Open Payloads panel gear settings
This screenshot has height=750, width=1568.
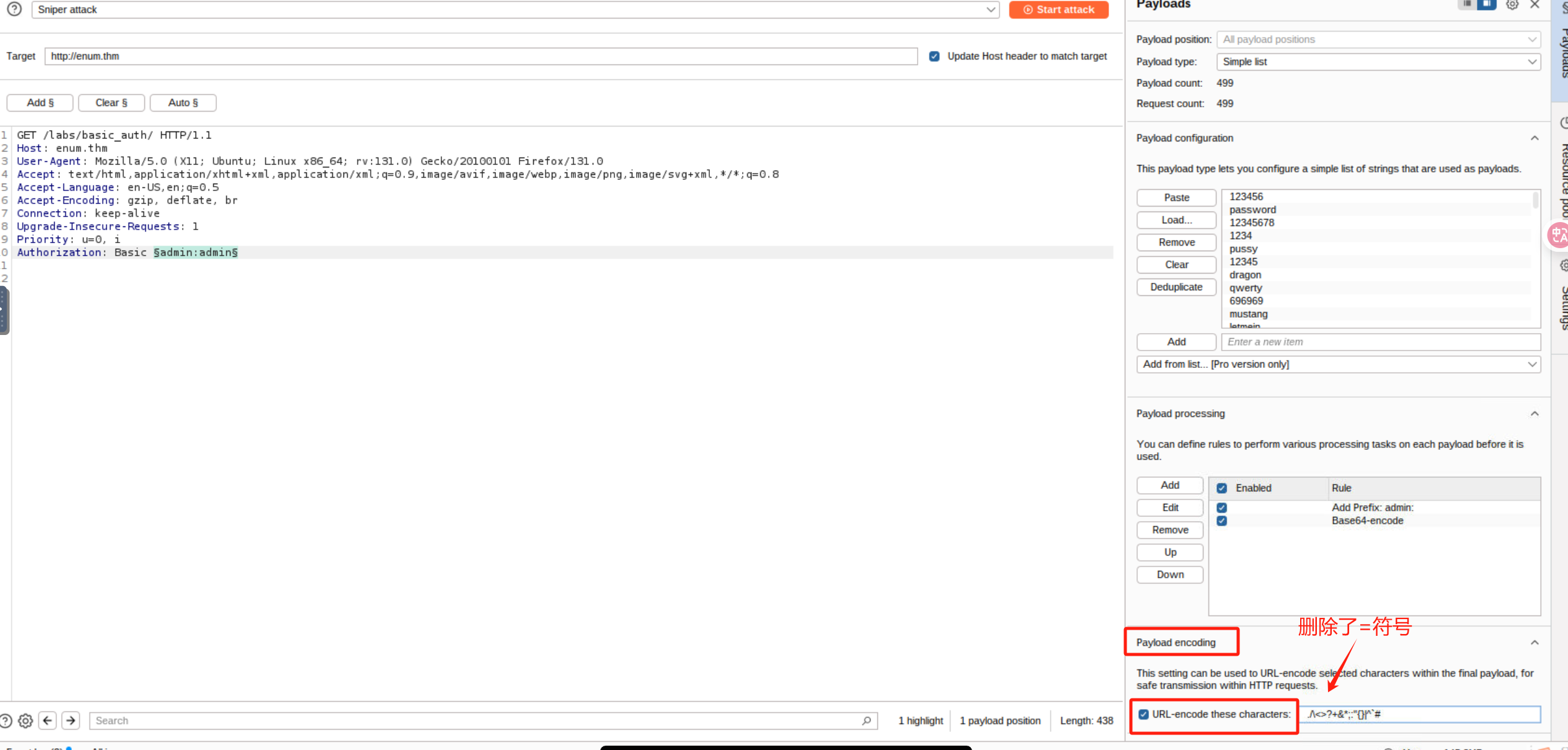point(1512,5)
